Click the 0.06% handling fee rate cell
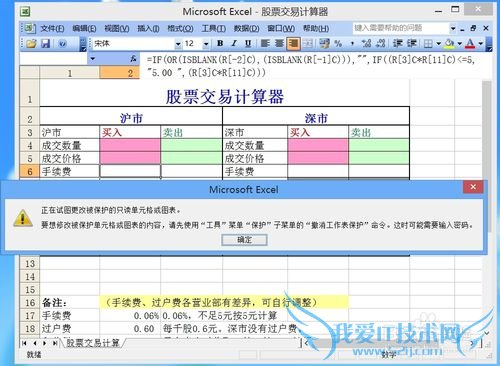The height and width of the screenshot is (366, 500). (130, 316)
